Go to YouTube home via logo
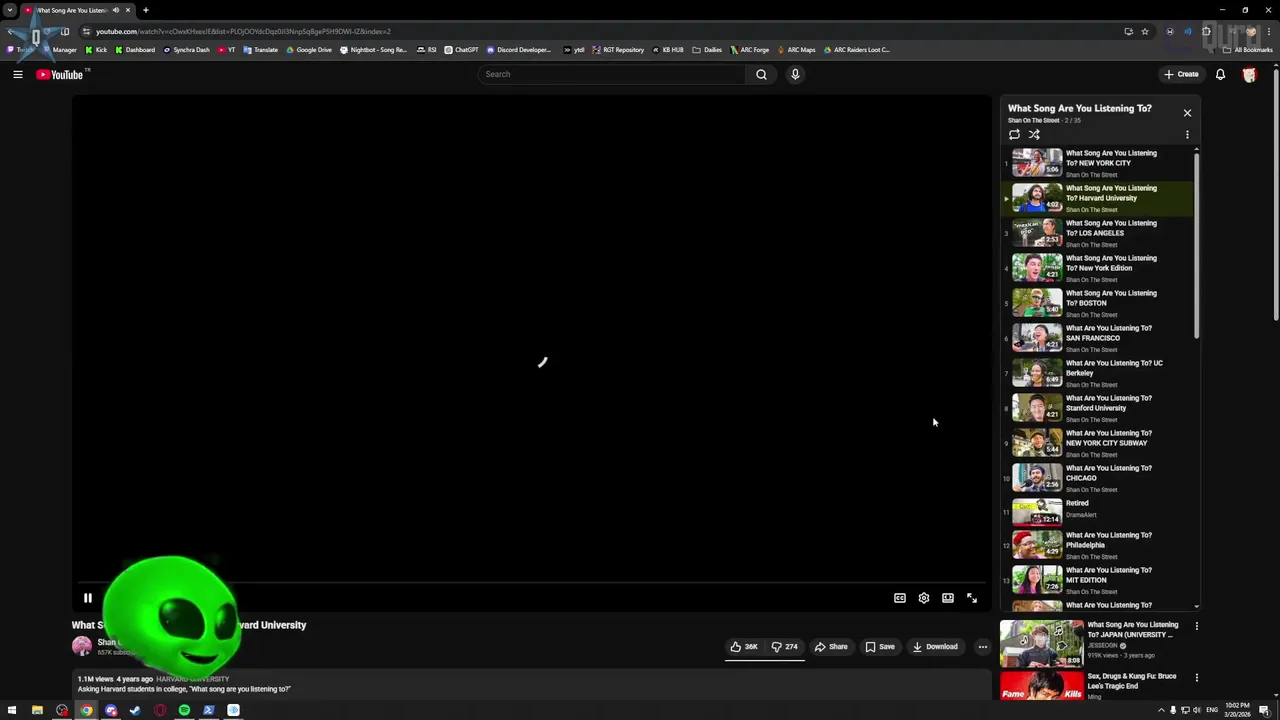 click(x=60, y=74)
